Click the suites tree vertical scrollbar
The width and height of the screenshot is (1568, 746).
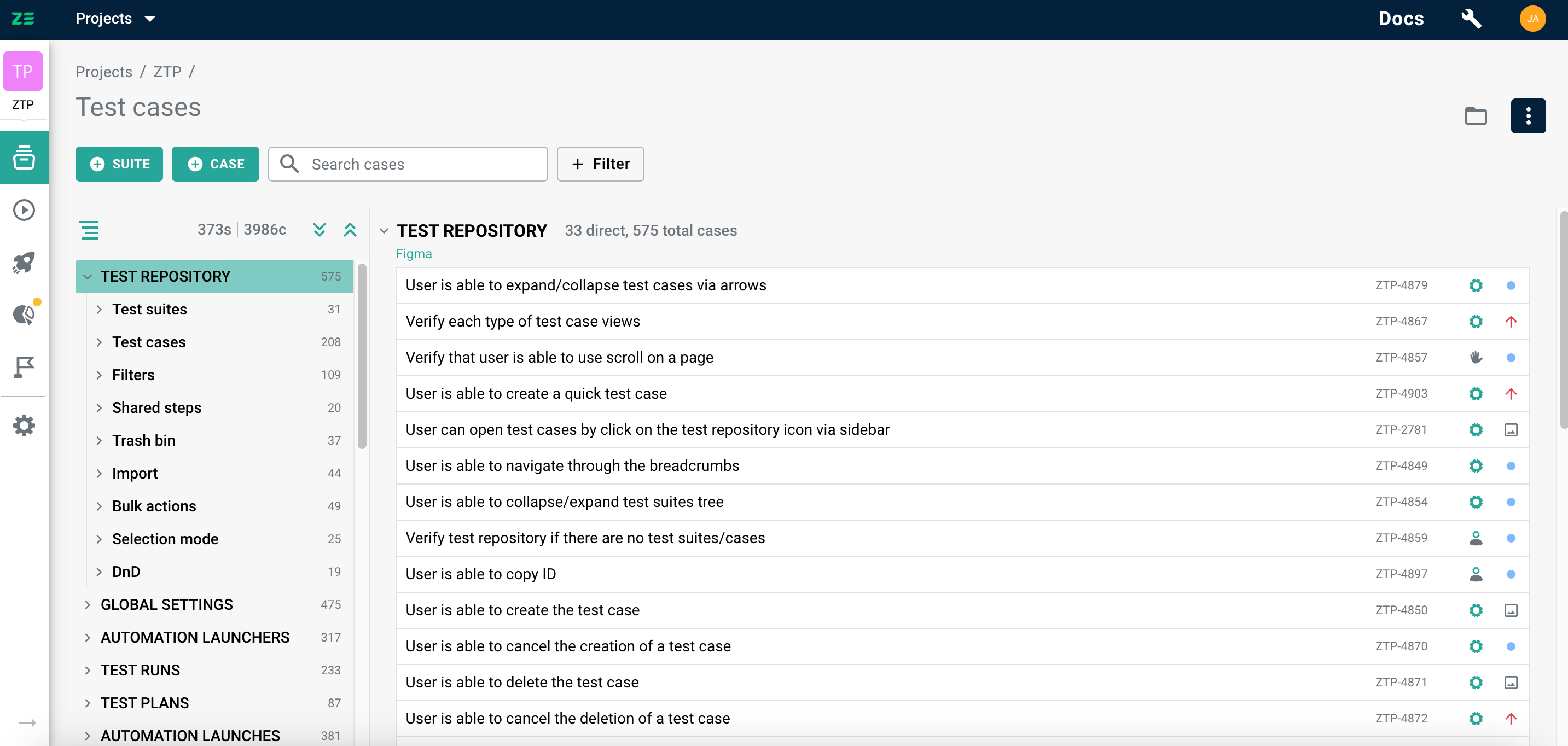coord(362,356)
